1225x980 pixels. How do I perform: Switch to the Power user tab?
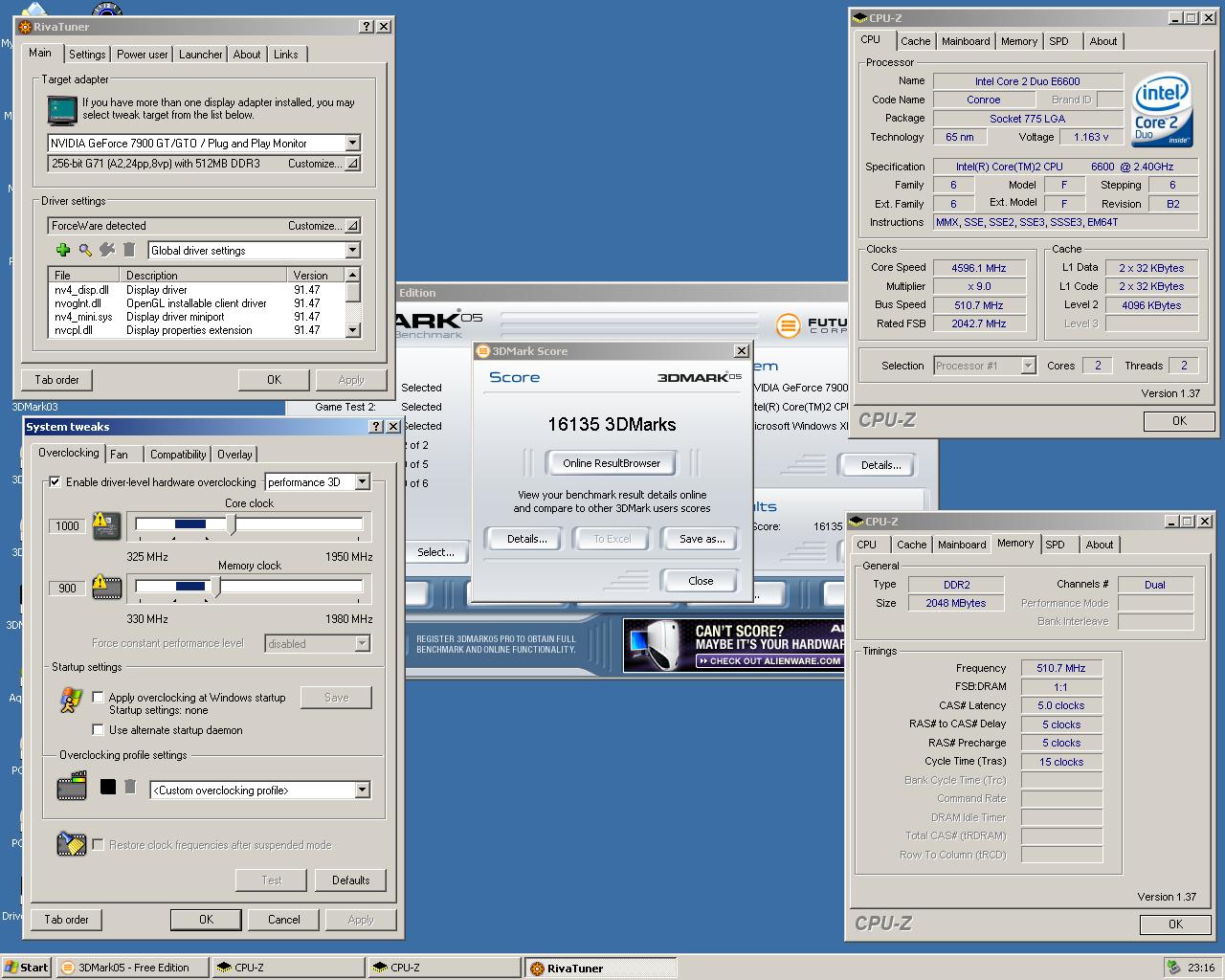pos(143,55)
